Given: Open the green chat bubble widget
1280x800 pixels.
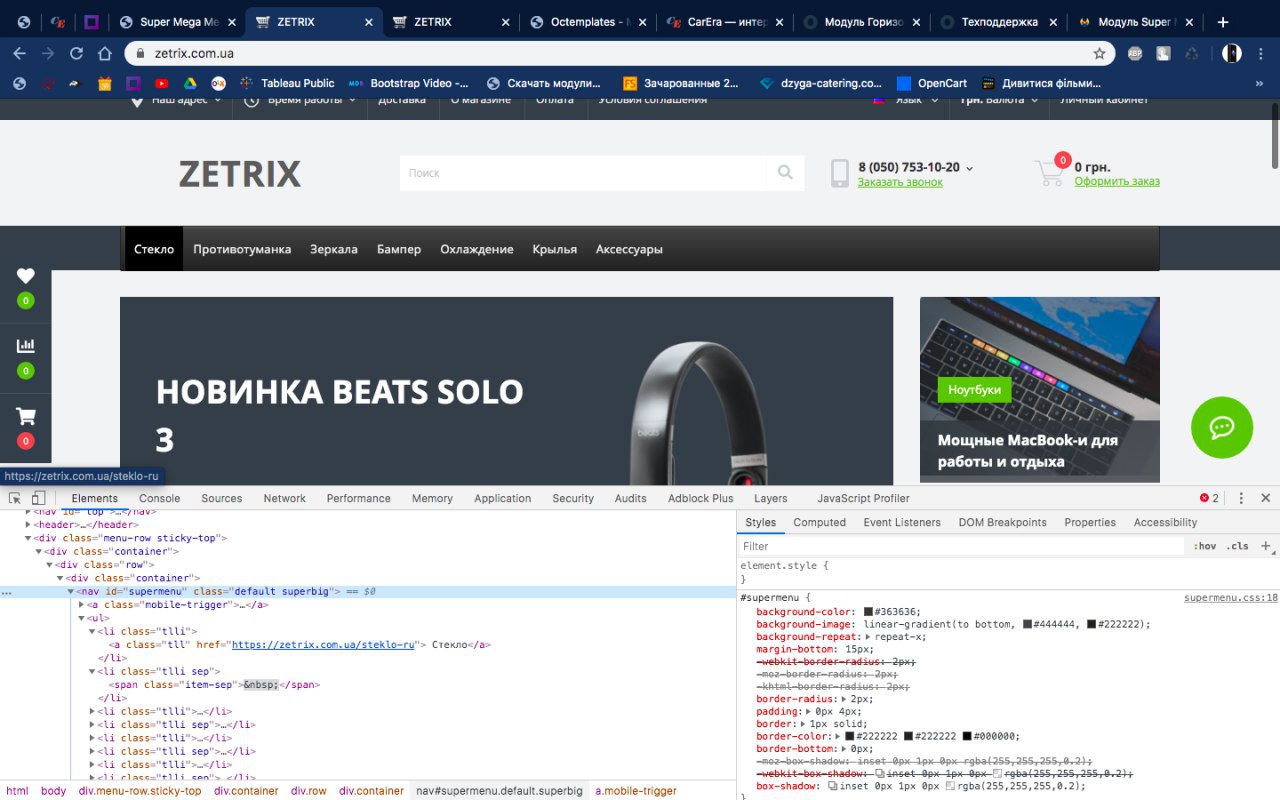Looking at the screenshot, I should point(1222,428).
